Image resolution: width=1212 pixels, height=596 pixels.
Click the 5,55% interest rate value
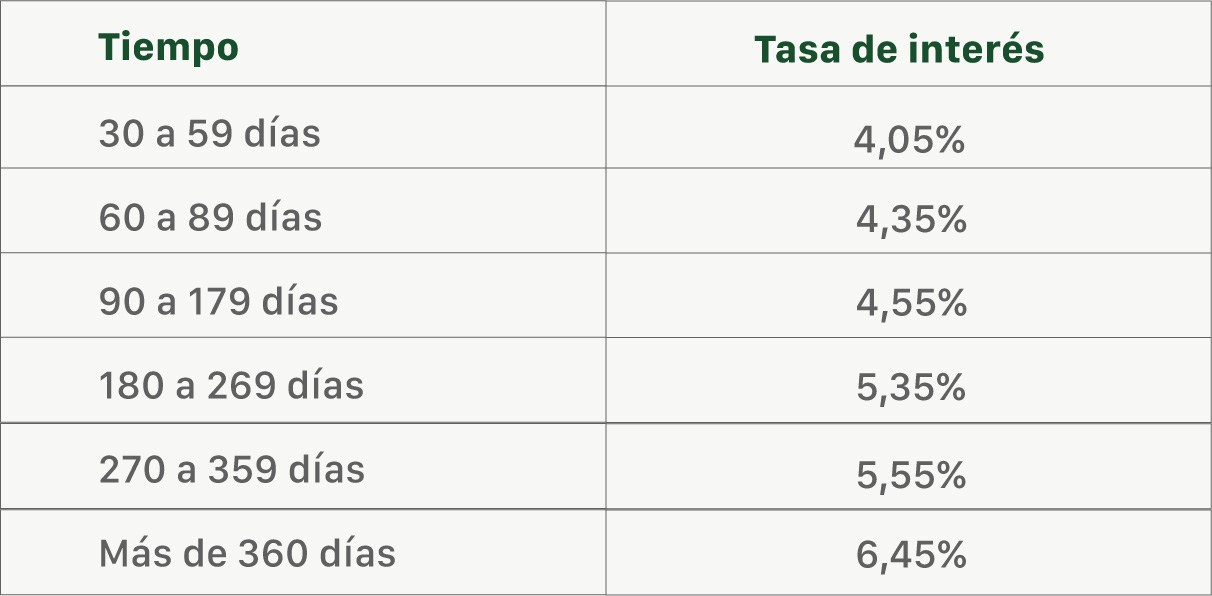pos(911,475)
